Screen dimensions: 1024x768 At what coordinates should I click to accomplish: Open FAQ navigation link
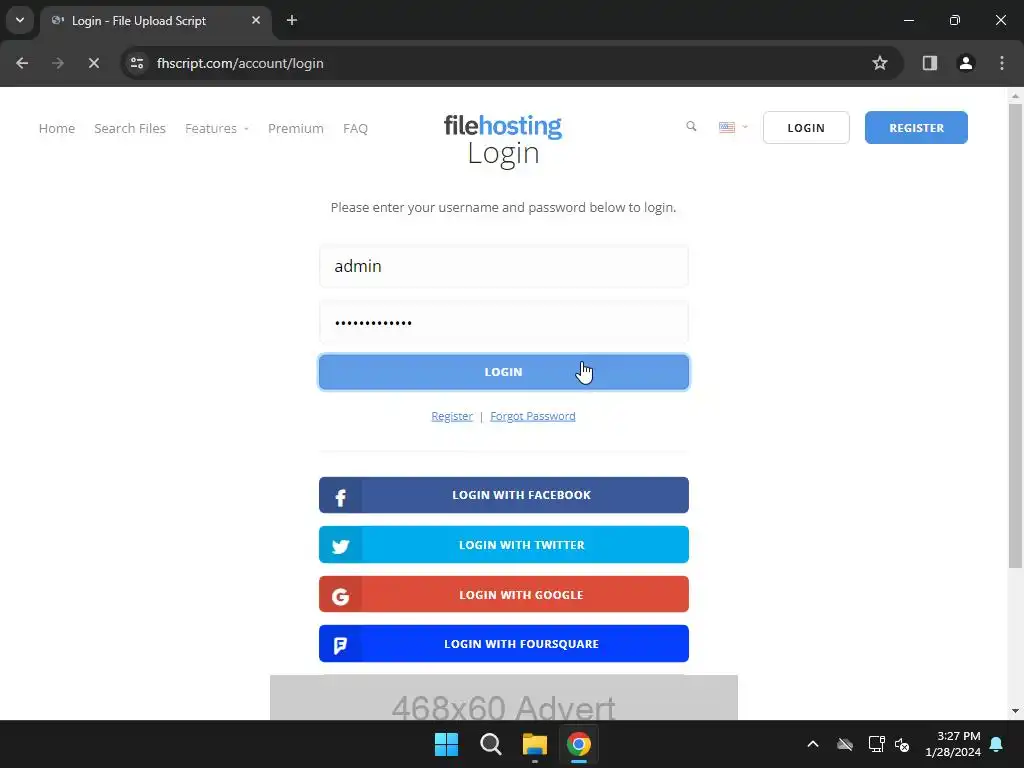(355, 129)
